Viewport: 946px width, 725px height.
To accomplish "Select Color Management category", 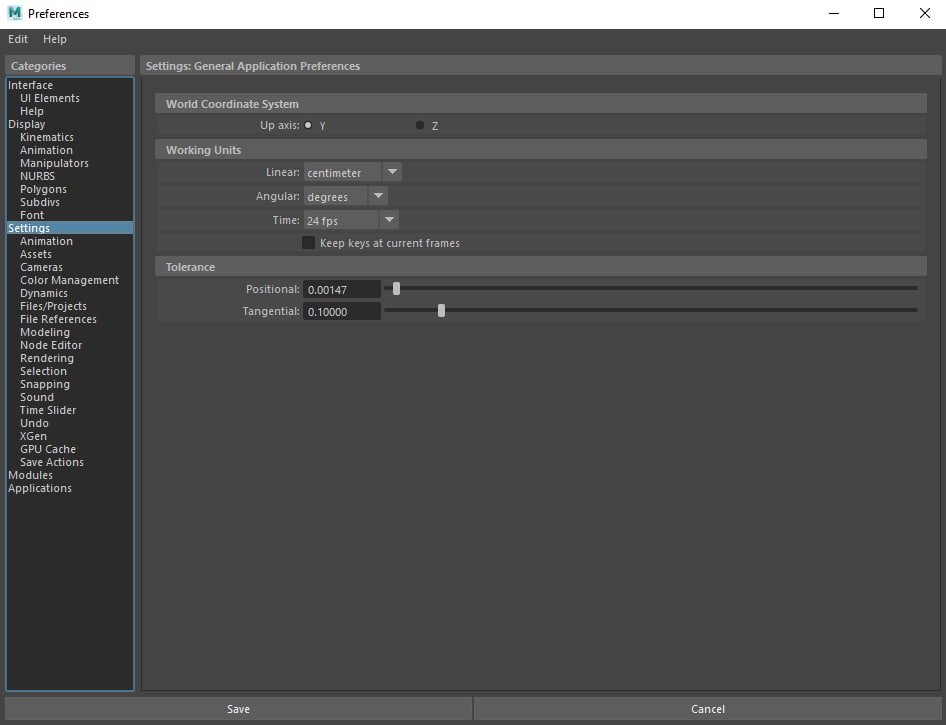I will coord(69,280).
